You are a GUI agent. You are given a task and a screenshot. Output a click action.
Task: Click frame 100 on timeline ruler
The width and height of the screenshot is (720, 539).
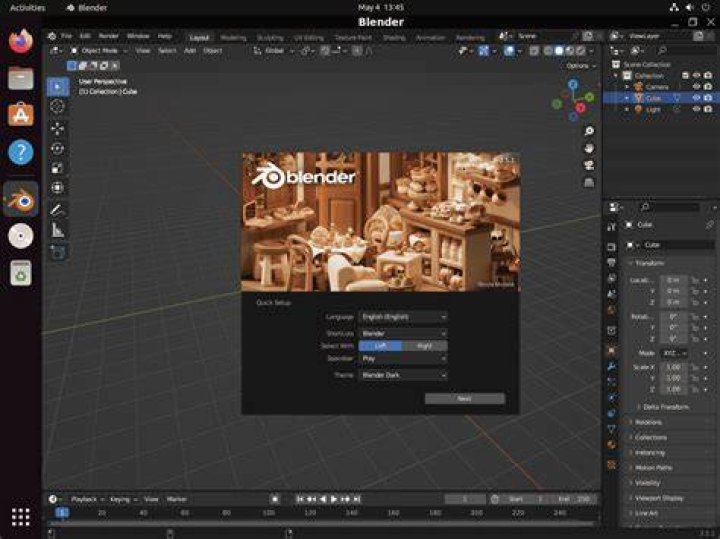pyautogui.click(x=269, y=512)
